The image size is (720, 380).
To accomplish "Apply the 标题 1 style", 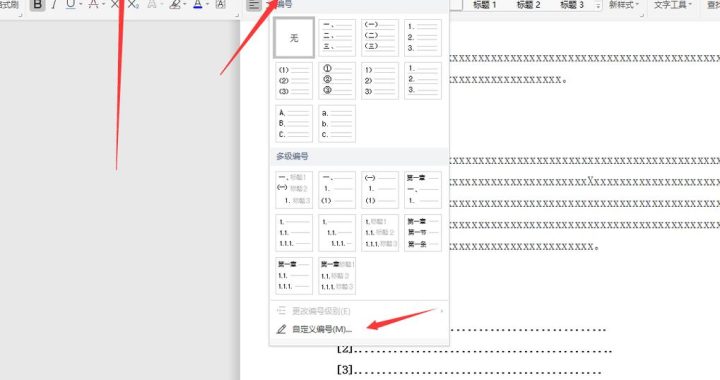I will 485,5.
